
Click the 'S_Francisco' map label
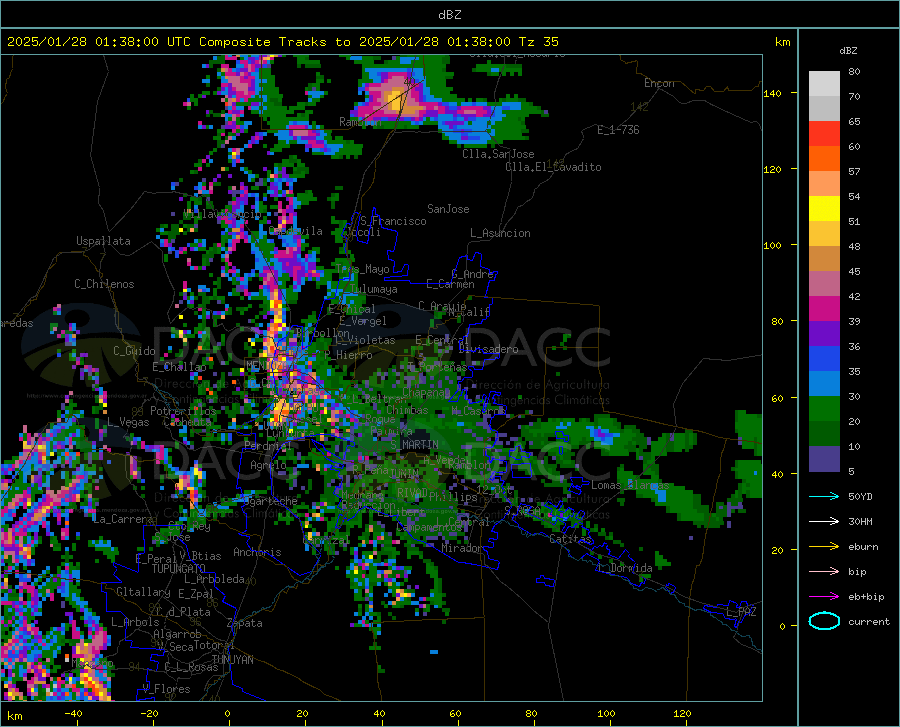coord(393,221)
